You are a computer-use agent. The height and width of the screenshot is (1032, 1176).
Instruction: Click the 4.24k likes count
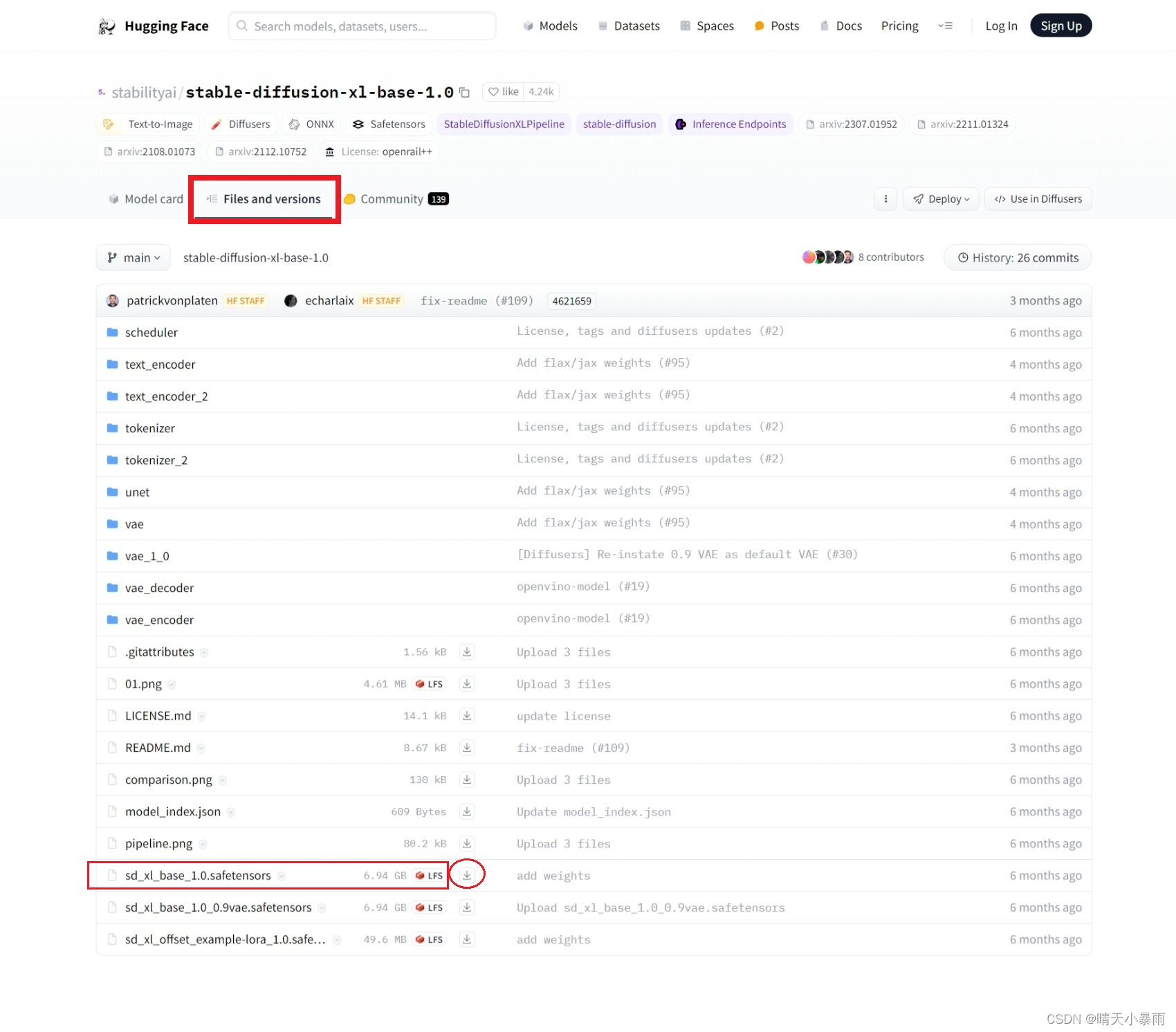click(541, 92)
